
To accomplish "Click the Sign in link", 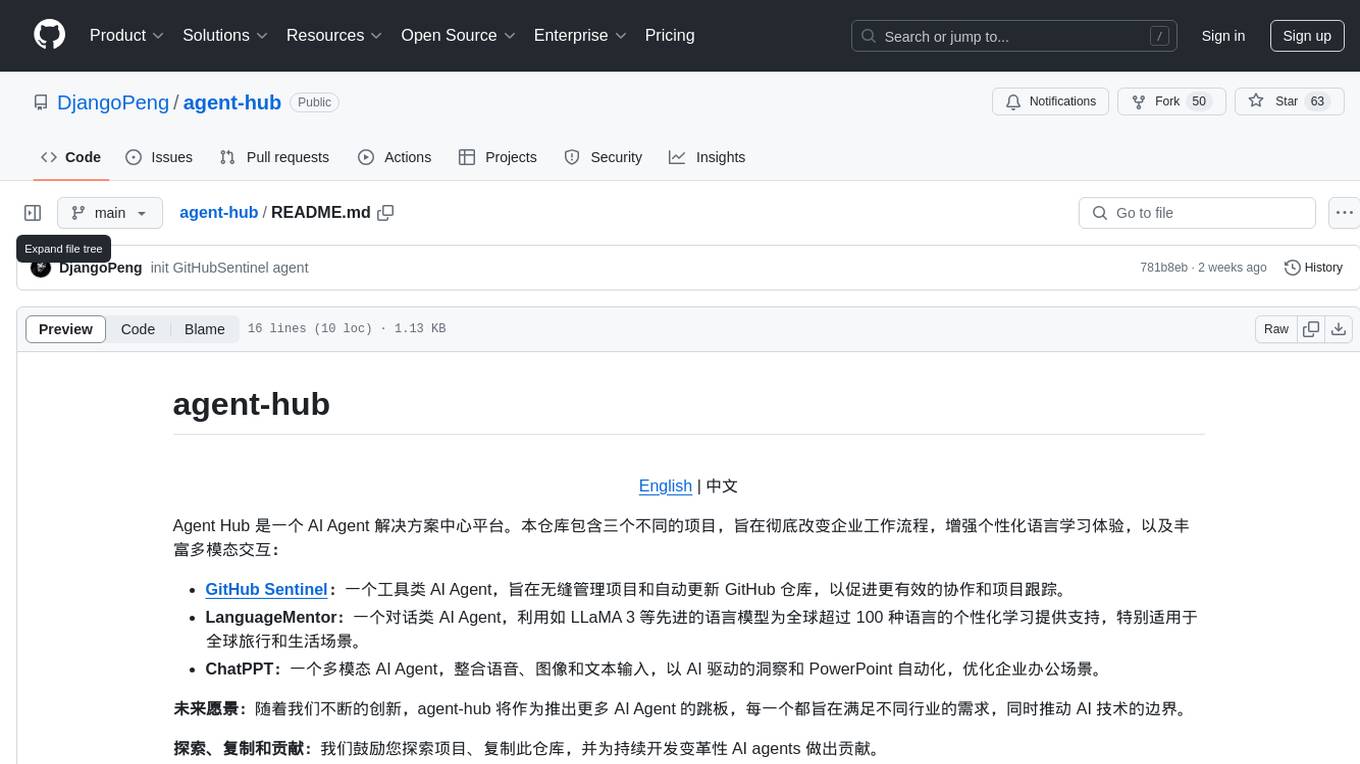I will [1223, 36].
